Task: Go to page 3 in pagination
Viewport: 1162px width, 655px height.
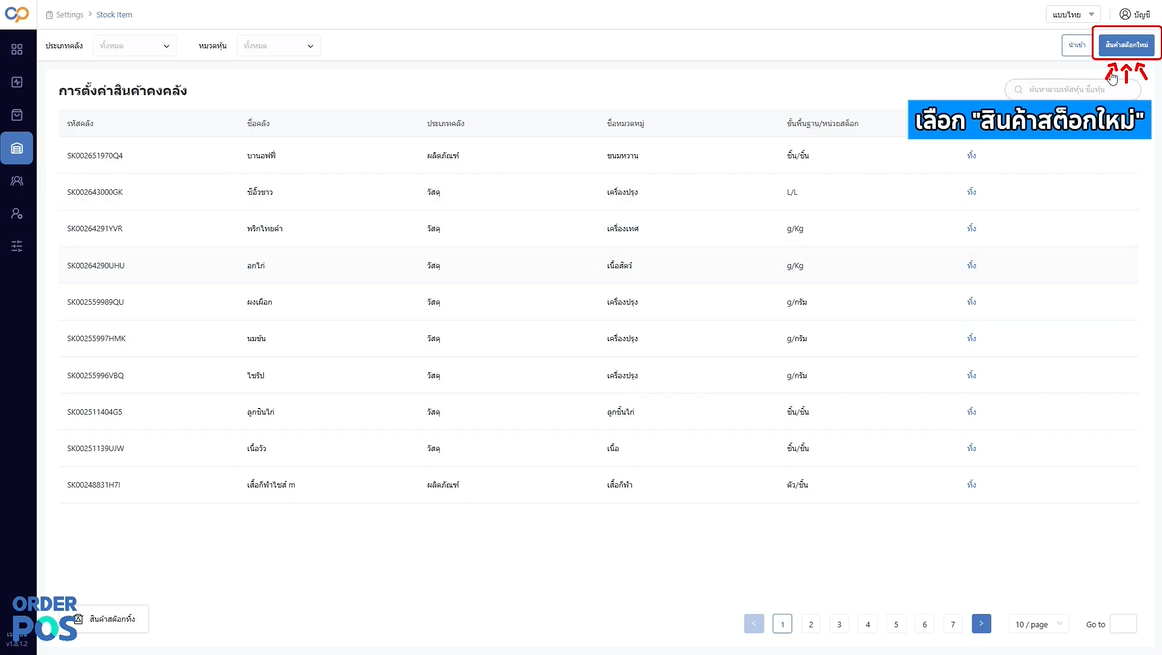Action: [839, 624]
